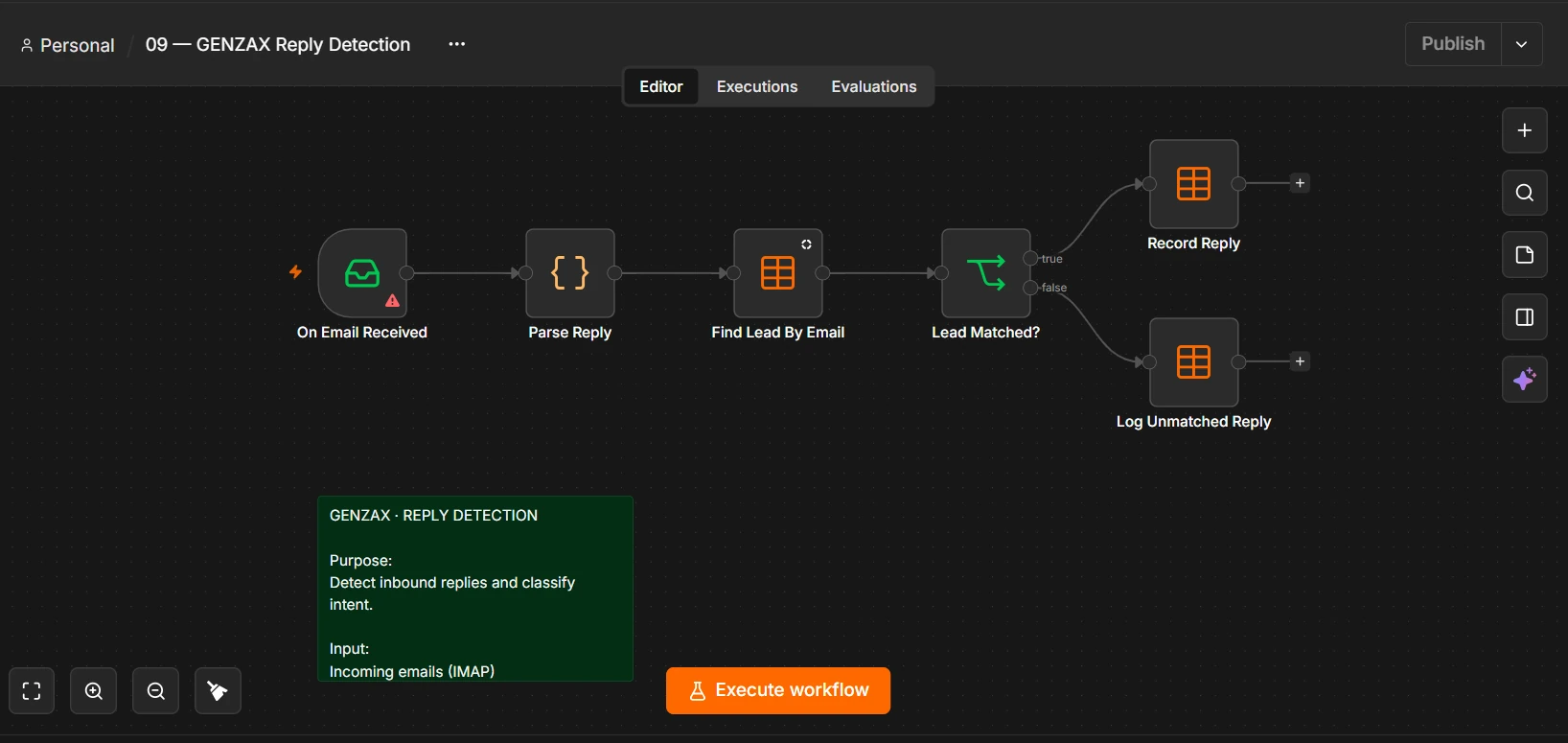Open the Log Unmatched Reply node
The height and width of the screenshot is (743, 1568).
[1194, 362]
